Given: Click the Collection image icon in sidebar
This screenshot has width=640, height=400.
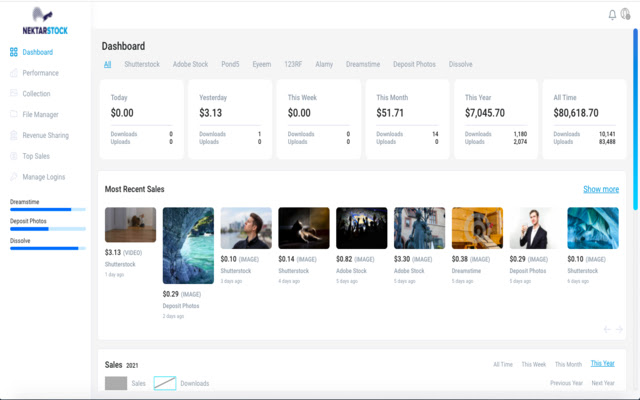Looking at the screenshot, I should tap(13, 93).
